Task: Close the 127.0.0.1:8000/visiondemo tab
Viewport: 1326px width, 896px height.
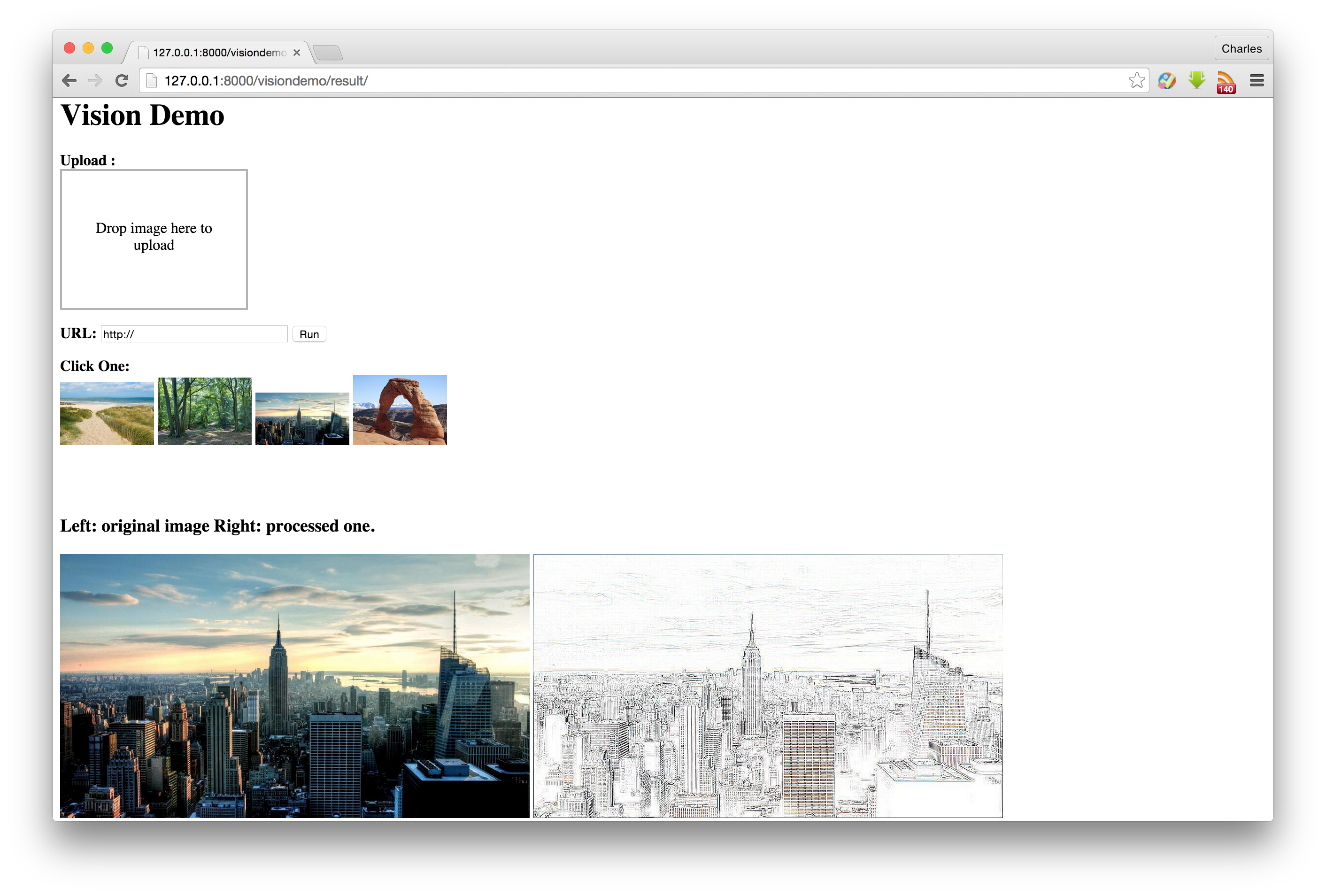Action: click(297, 53)
